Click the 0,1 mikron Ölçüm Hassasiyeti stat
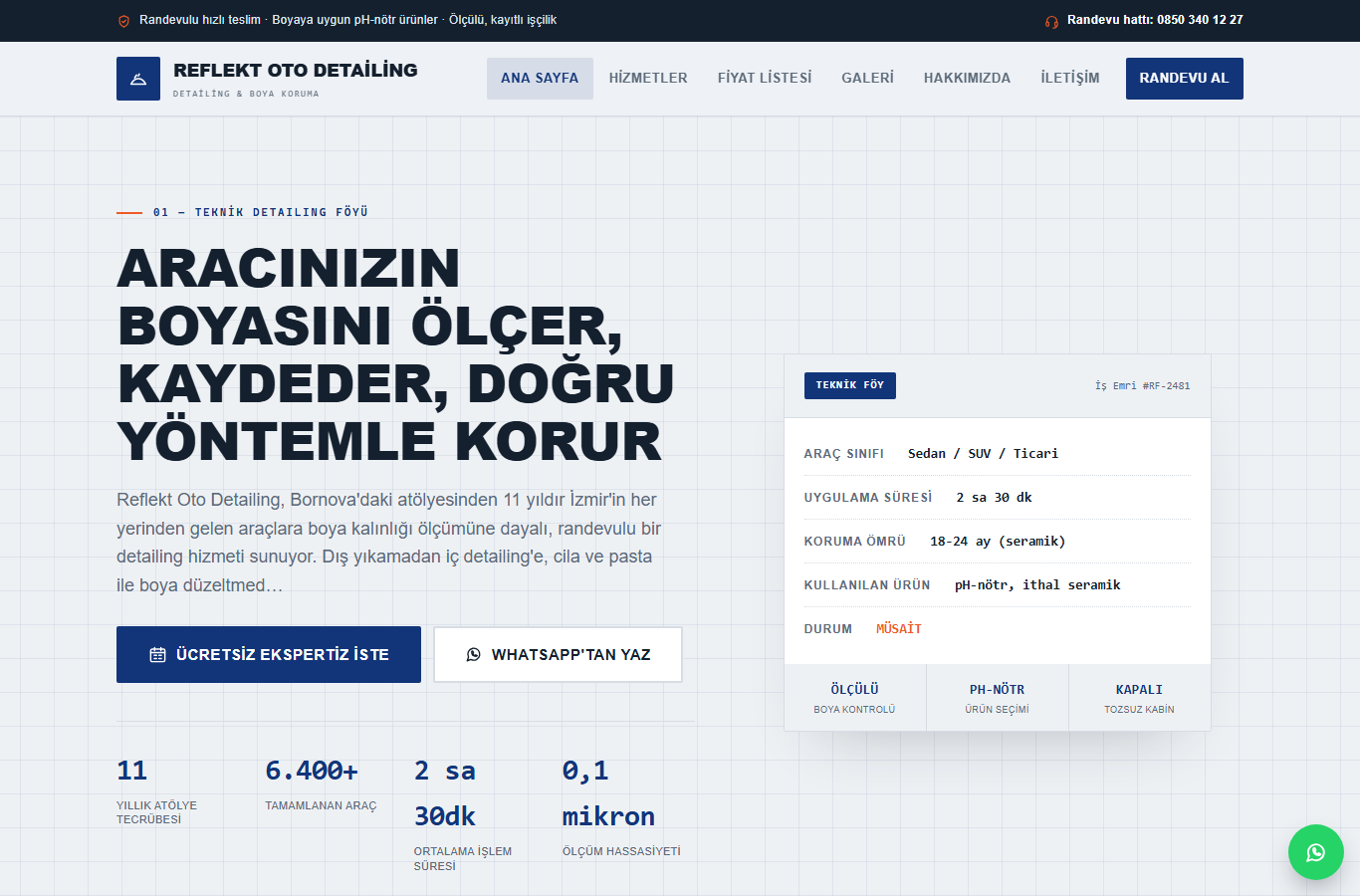Viewport: 1360px width, 896px height. click(x=621, y=806)
